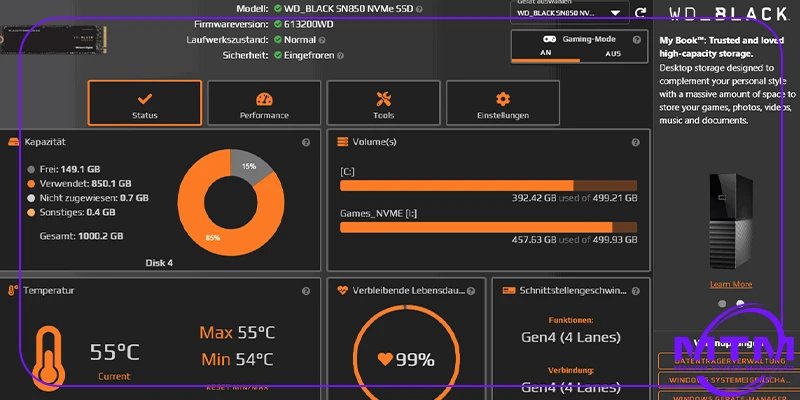Refresh the device list with reload icon
Image resolution: width=800 pixels, height=400 pixels.
point(640,13)
